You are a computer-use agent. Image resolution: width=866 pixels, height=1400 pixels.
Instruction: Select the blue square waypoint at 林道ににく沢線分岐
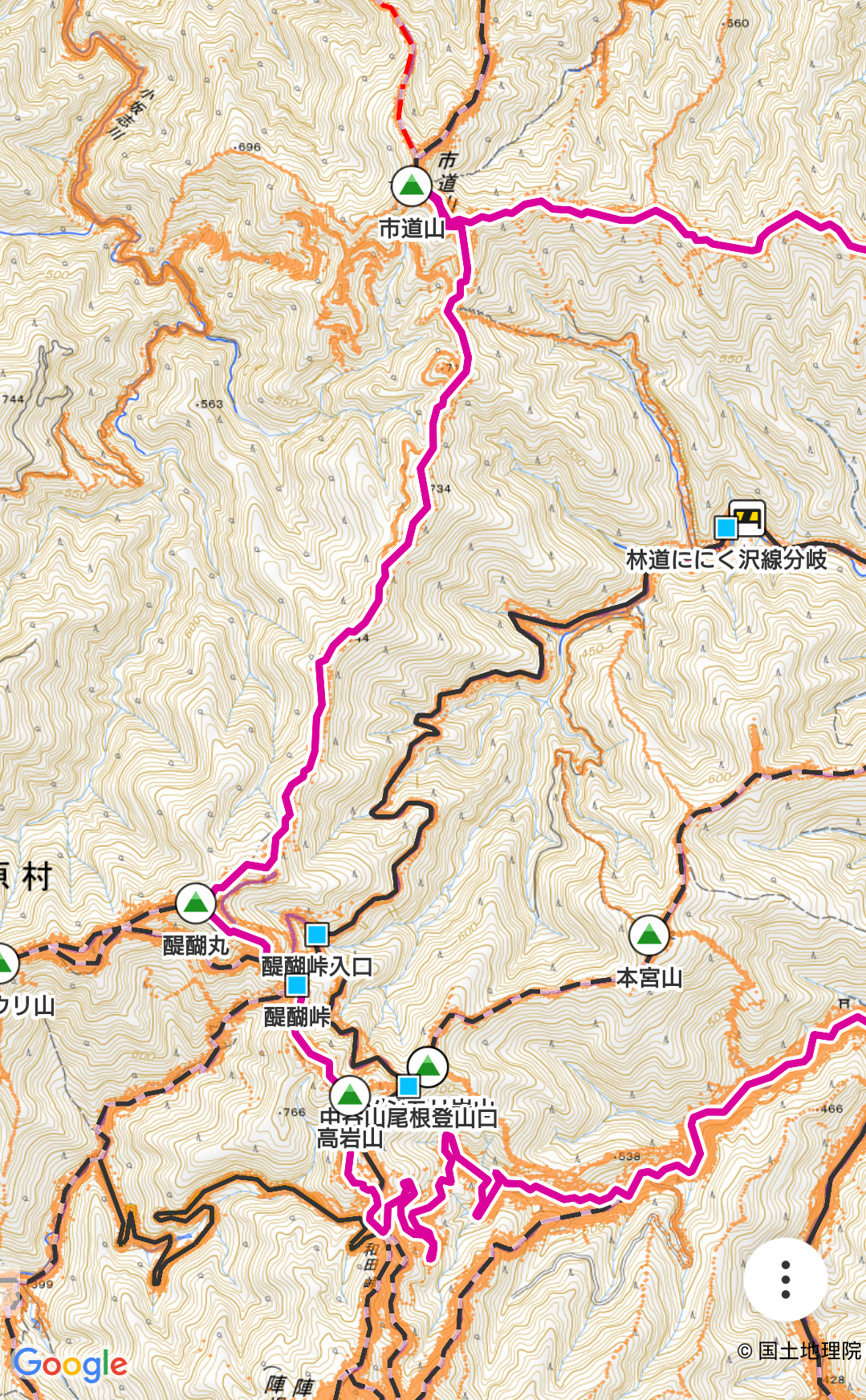point(726,528)
